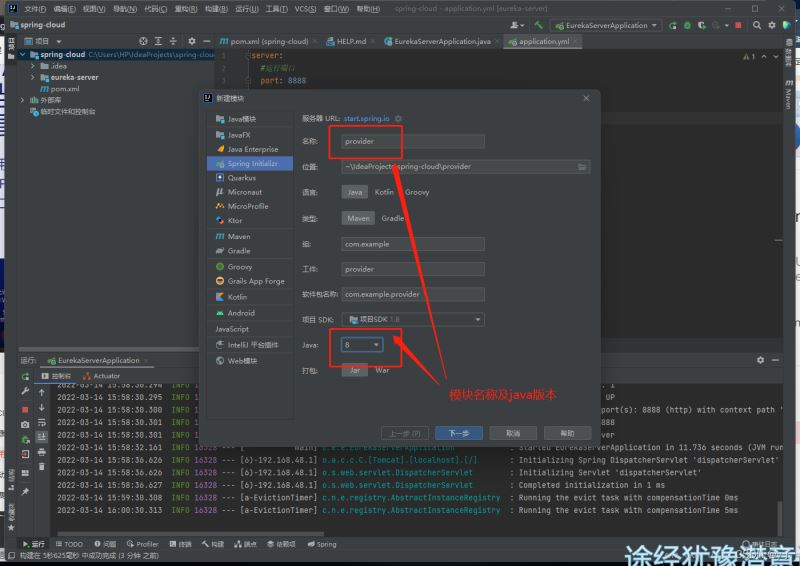Rerun EurekaServerApplication in Run panel
Screen dimensions: 800x566
26,377
